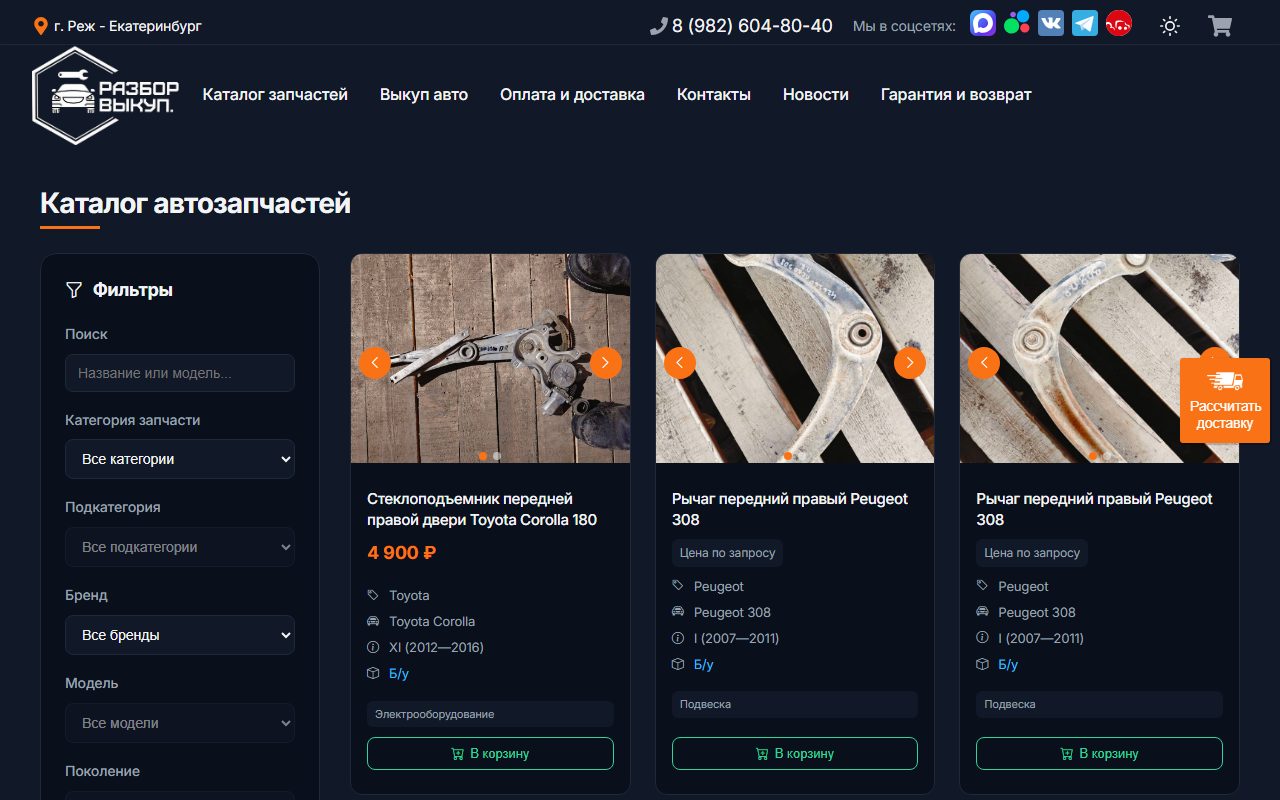Click XI (2012—2016) generation text
1280x800 pixels.
(436, 647)
